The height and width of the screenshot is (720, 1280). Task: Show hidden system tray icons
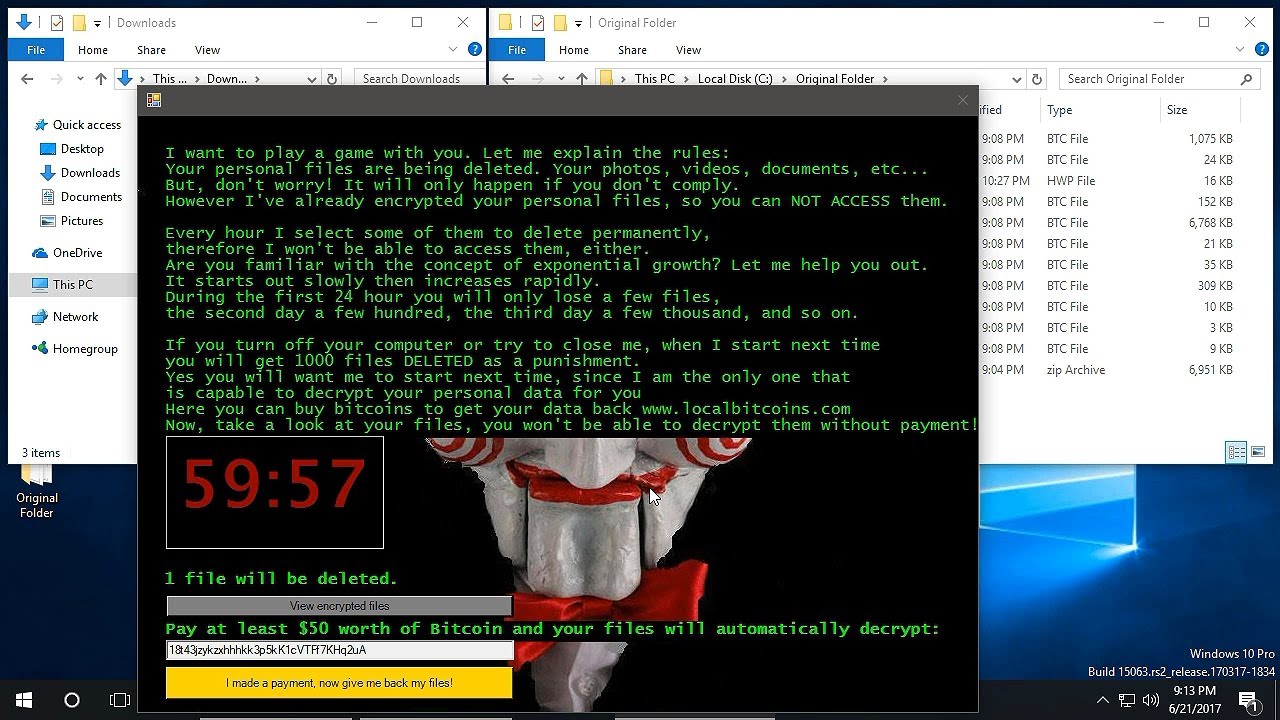click(1102, 700)
